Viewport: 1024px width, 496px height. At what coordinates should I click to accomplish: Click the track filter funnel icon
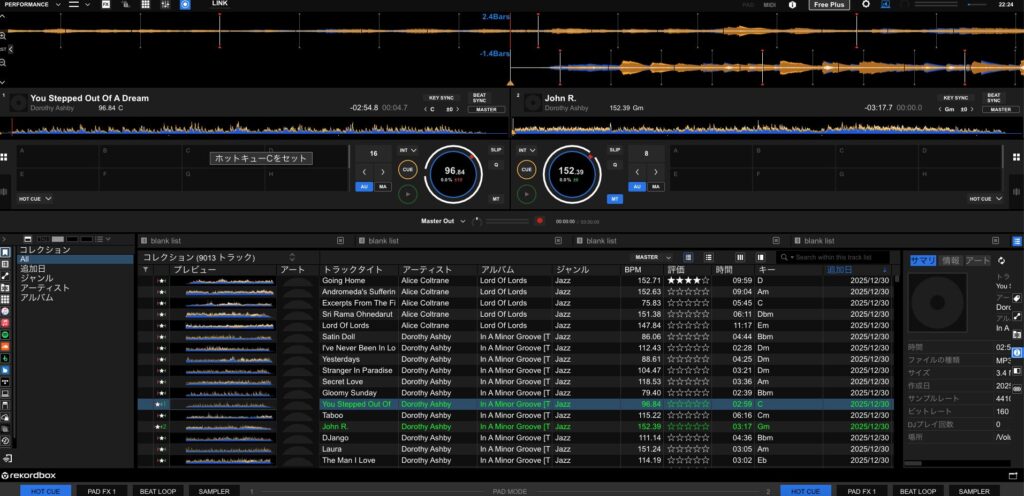coord(145,270)
